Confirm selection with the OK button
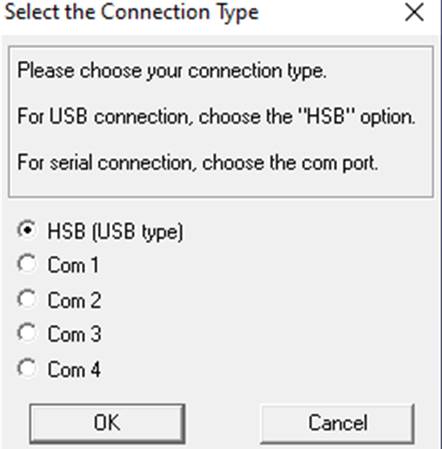Viewport: 442px width, 449px height. pyautogui.click(x=107, y=423)
